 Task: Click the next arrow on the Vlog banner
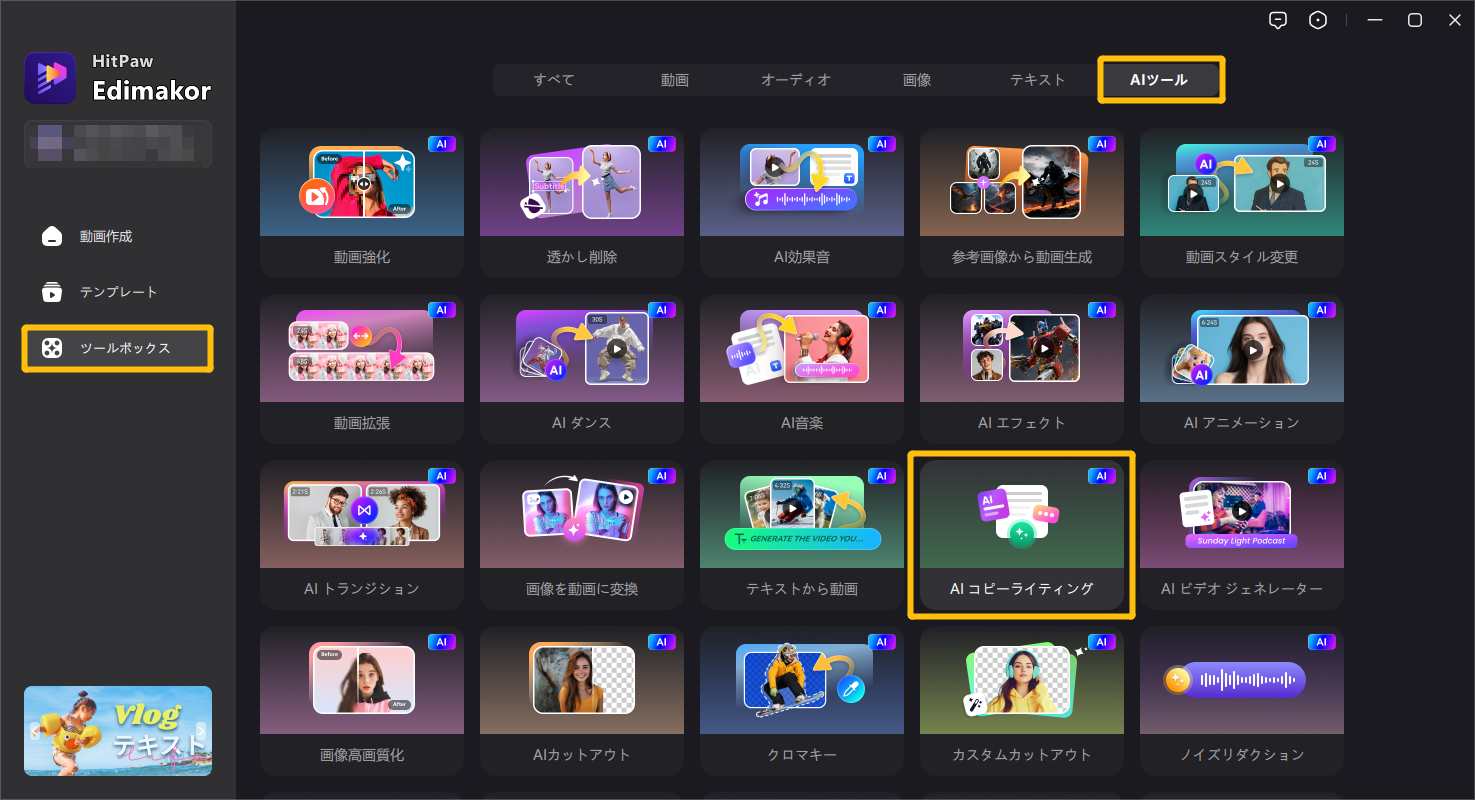tap(201, 731)
